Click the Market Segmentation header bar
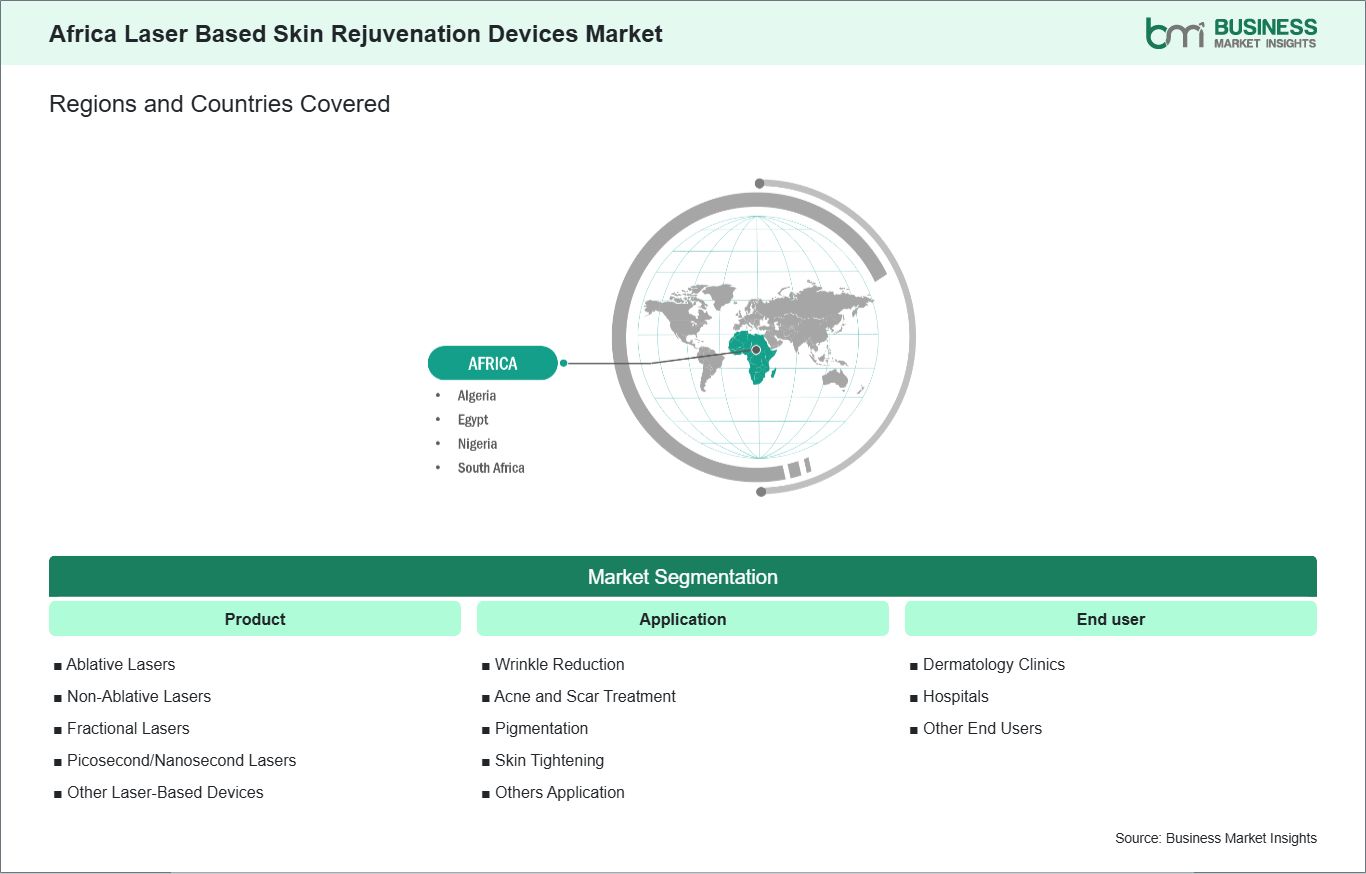Image resolution: width=1366 pixels, height=874 pixels. [683, 577]
